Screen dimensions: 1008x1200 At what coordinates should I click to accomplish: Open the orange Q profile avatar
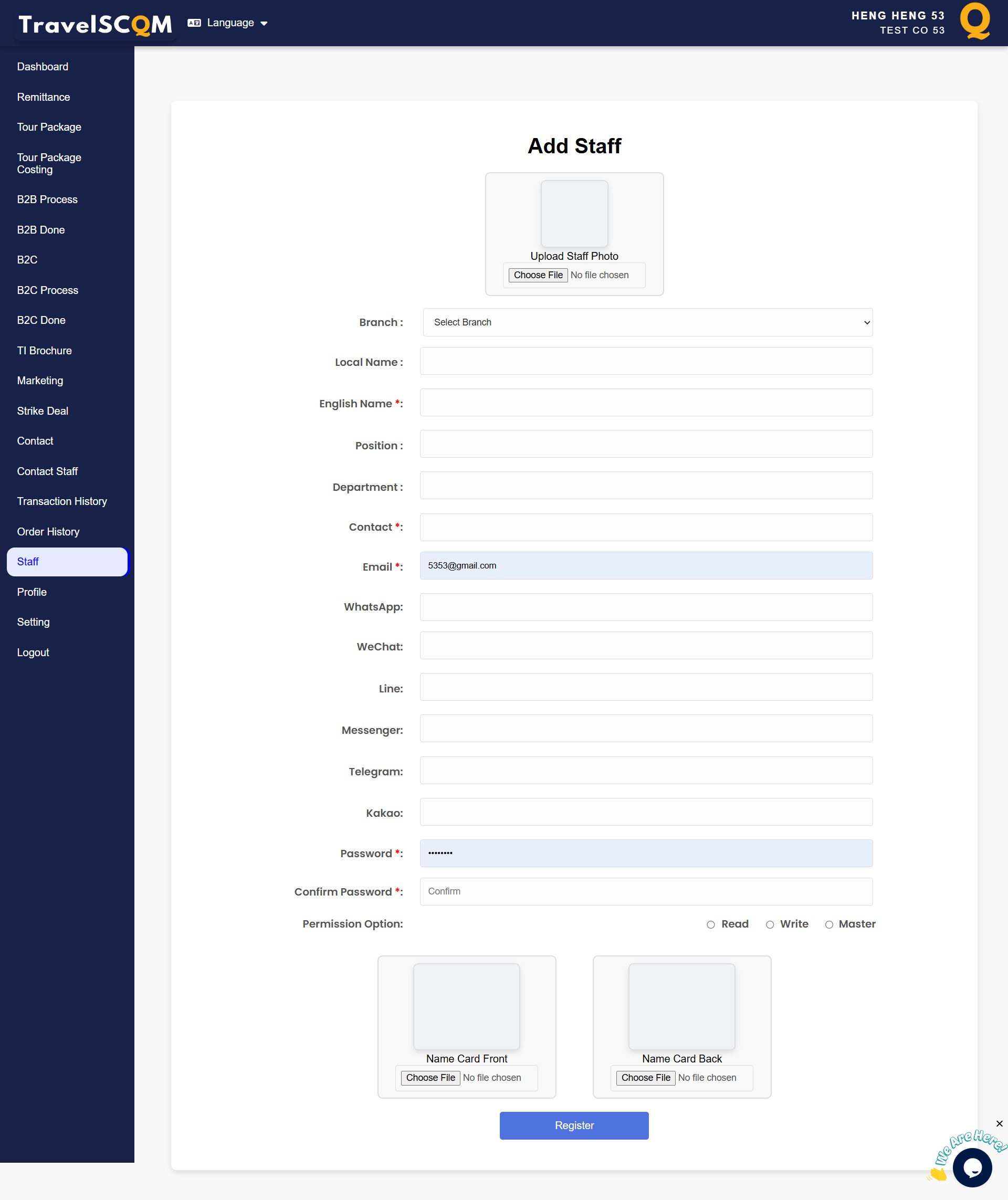pos(975,21)
